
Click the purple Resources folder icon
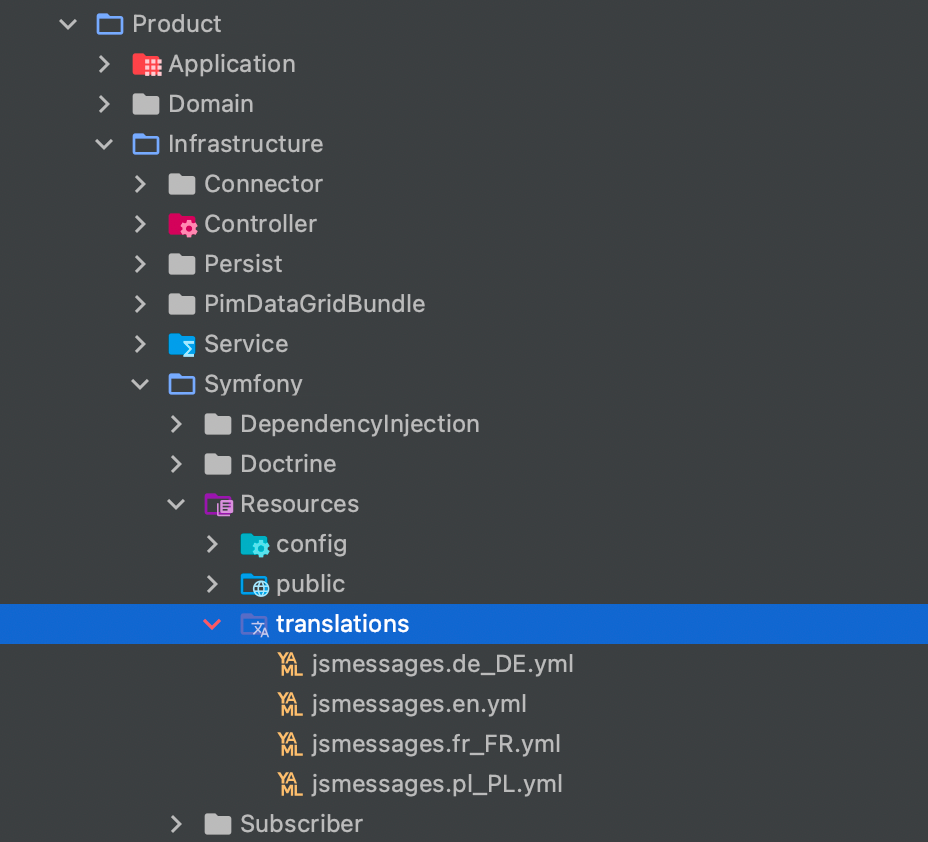(218, 504)
